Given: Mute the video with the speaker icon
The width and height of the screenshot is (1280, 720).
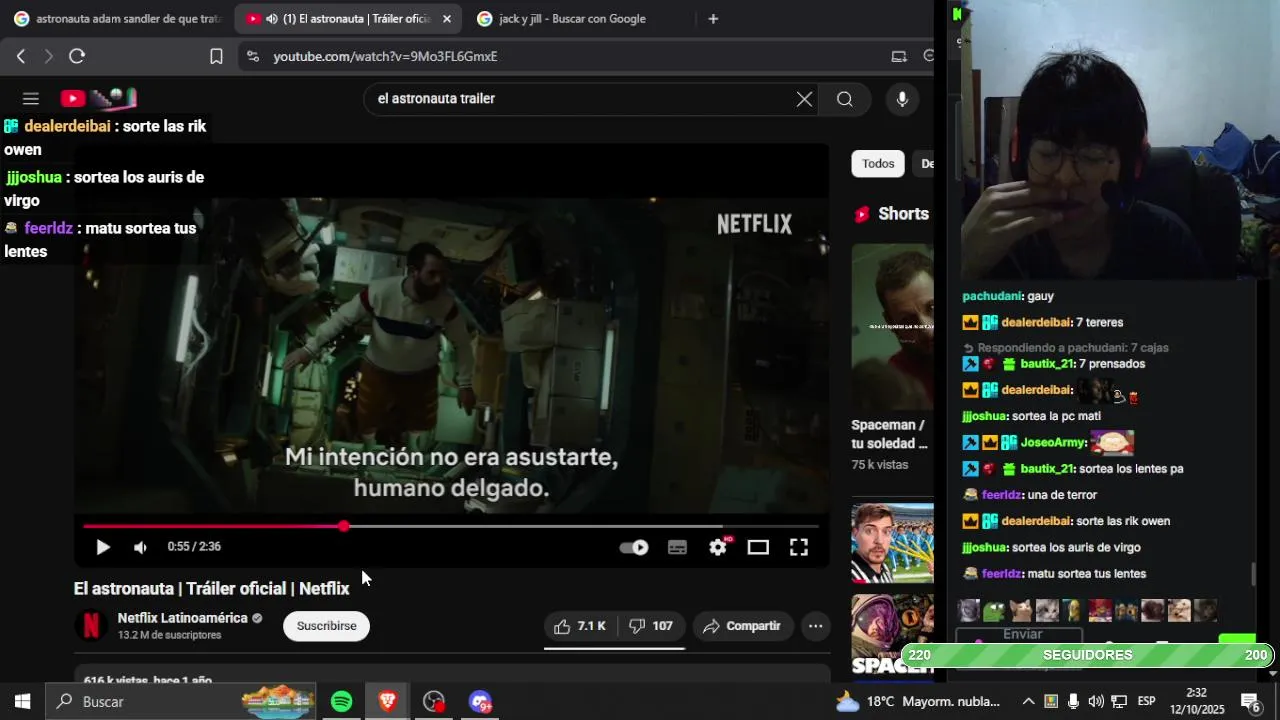Looking at the screenshot, I should [141, 547].
